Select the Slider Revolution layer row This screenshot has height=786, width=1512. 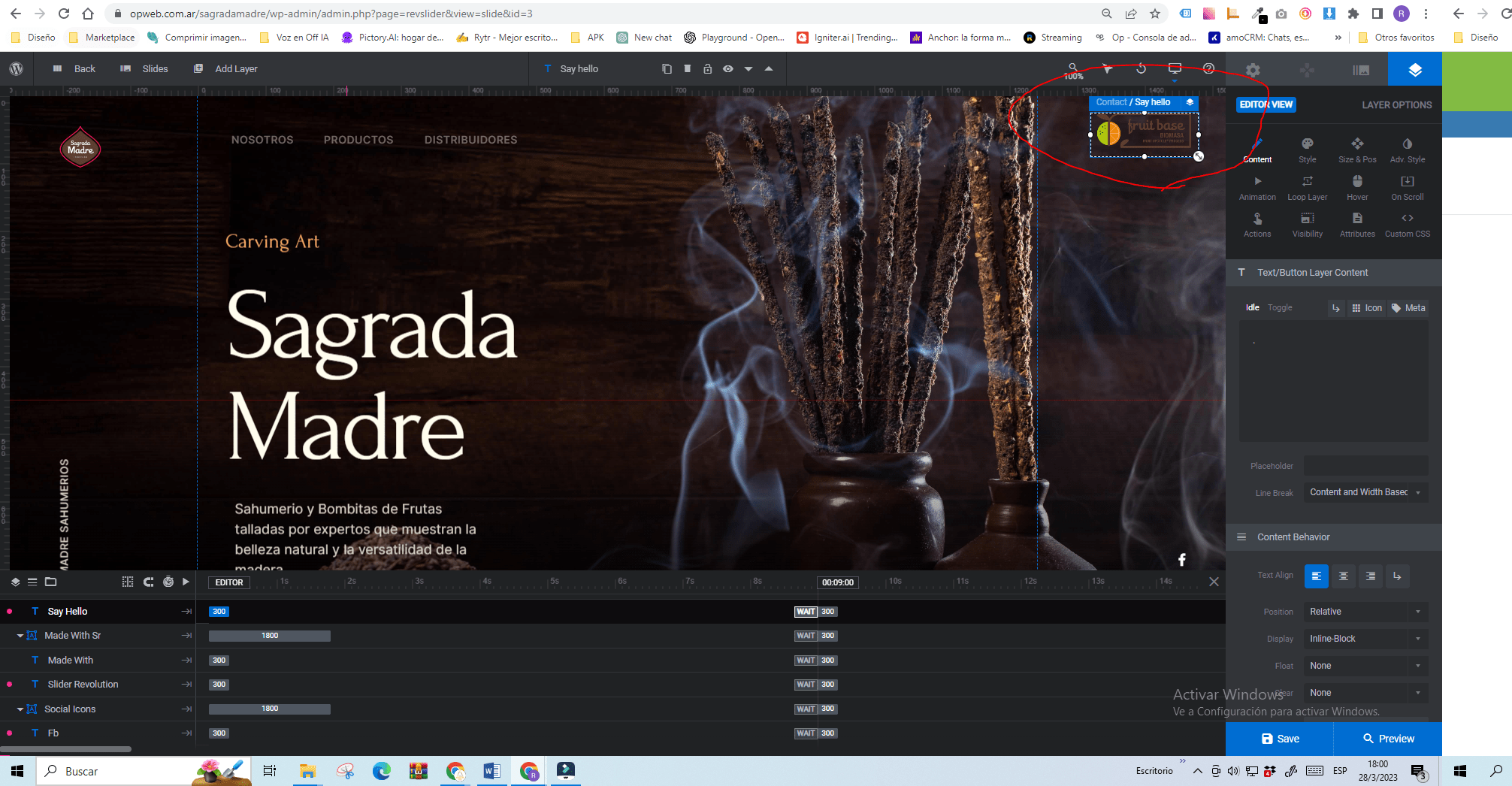tap(98, 685)
